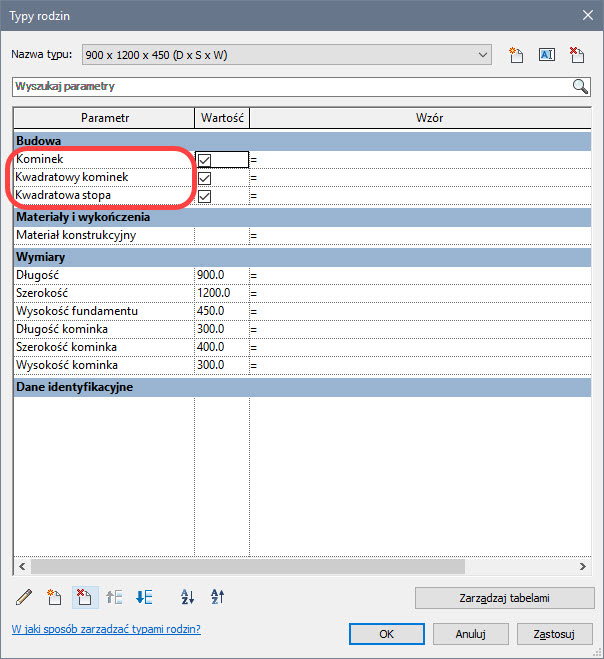The height and width of the screenshot is (659, 604).
Task: Open the link about managing family types
Action: 105,629
